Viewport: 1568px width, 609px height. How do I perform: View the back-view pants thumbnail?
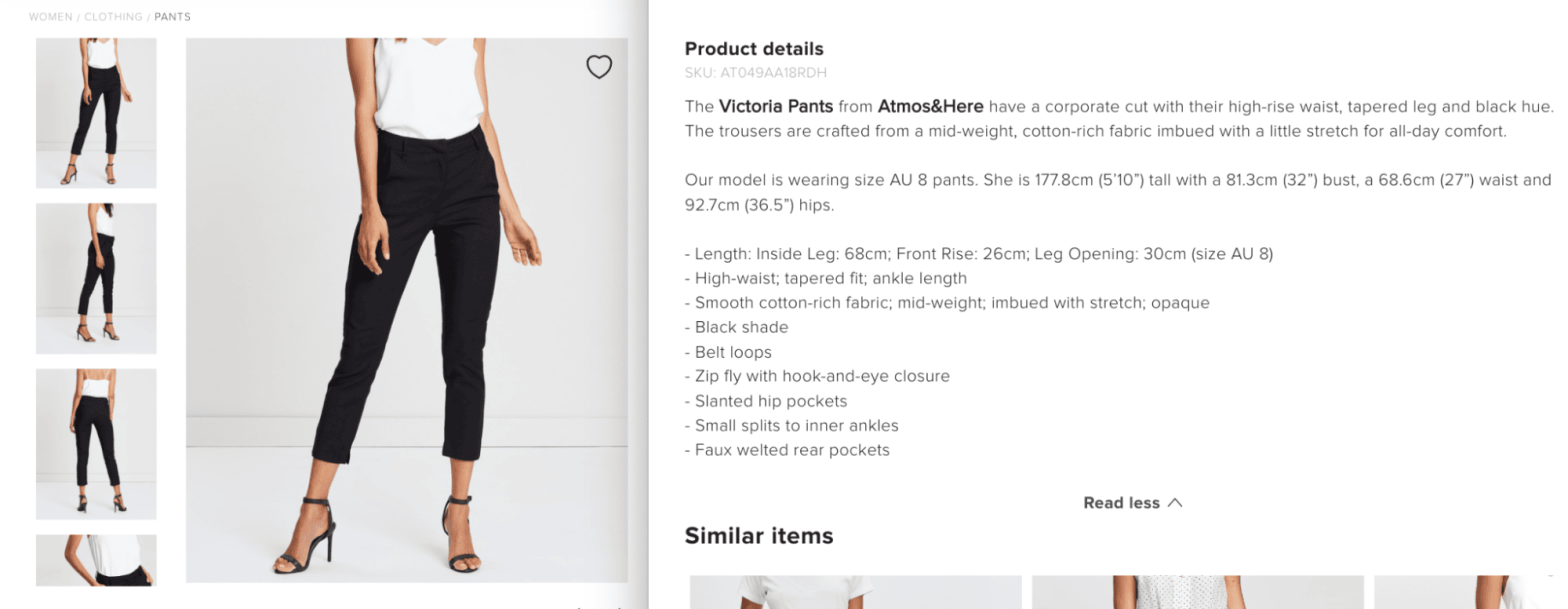(x=95, y=443)
